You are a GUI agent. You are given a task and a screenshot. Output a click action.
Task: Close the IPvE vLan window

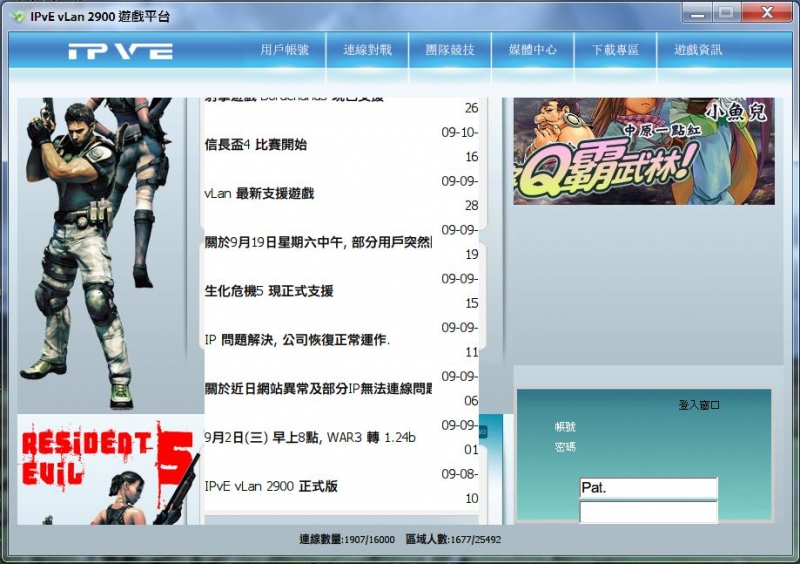coord(767,13)
